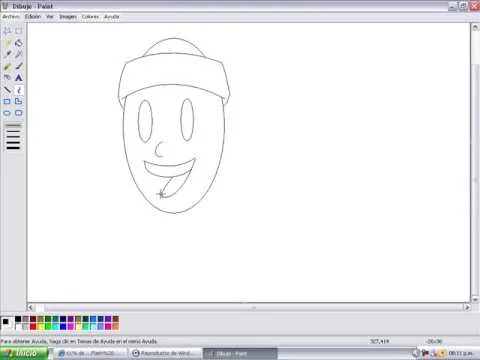Select the Brush tool

coord(19,66)
